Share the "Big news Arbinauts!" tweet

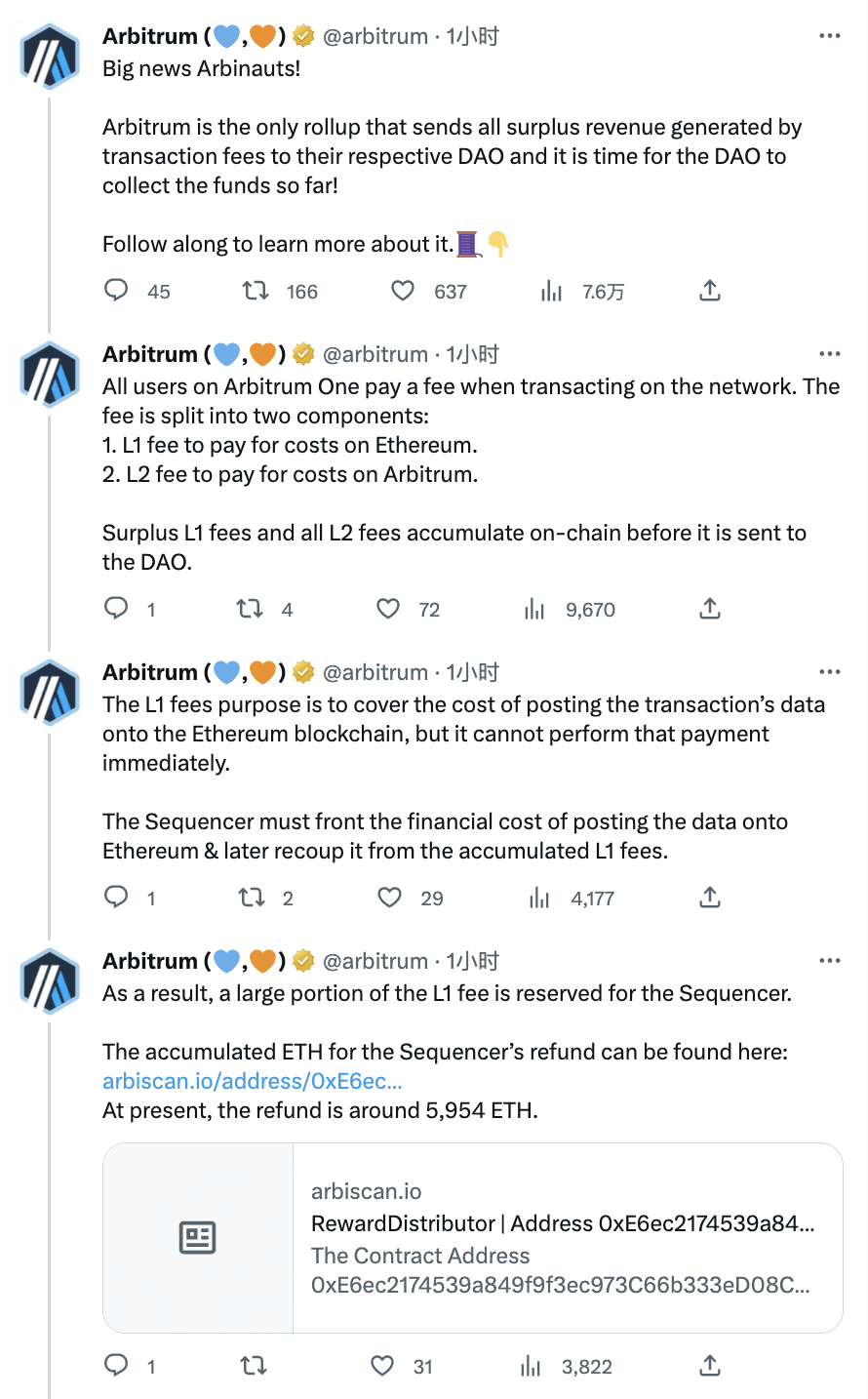coord(710,291)
